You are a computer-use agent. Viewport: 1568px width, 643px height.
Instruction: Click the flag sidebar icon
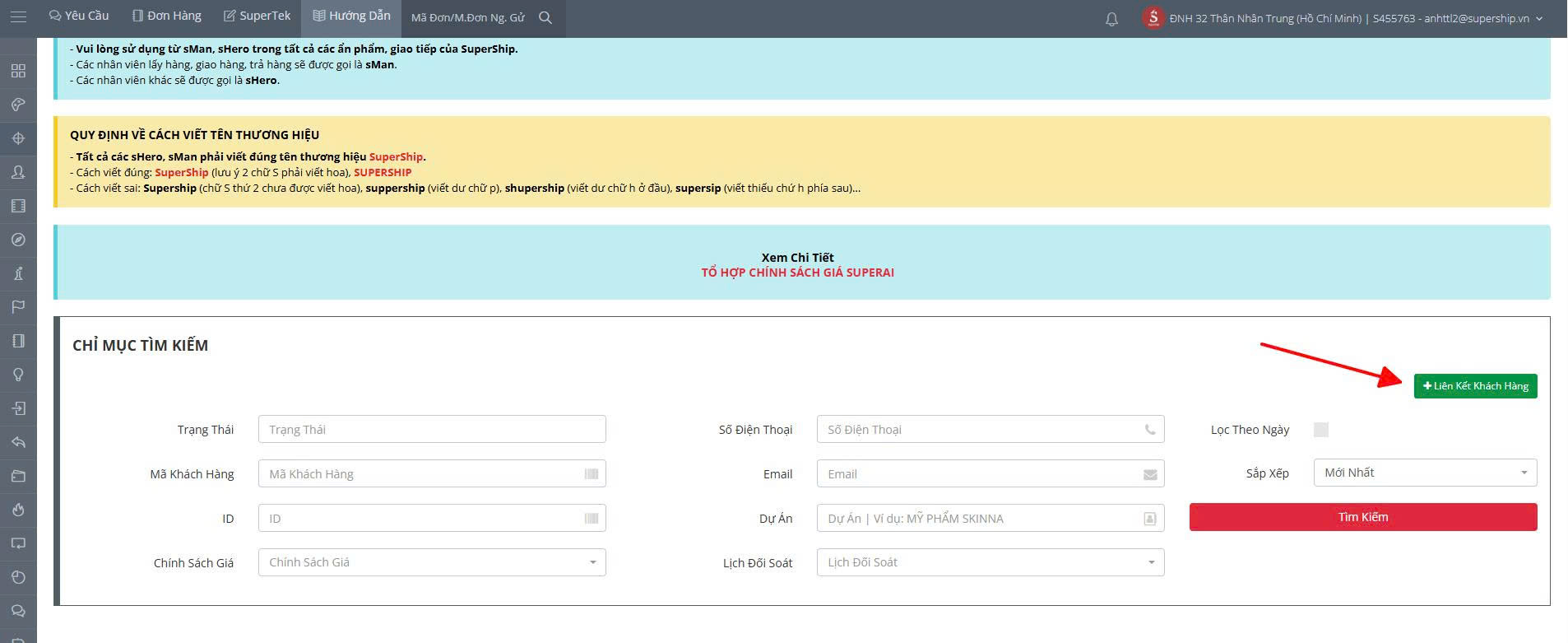(18, 307)
